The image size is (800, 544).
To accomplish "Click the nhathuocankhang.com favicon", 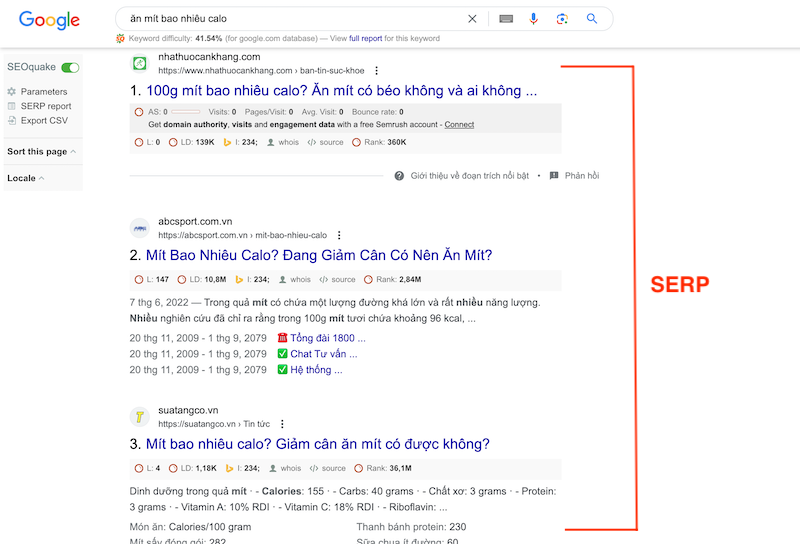I will pos(139,63).
